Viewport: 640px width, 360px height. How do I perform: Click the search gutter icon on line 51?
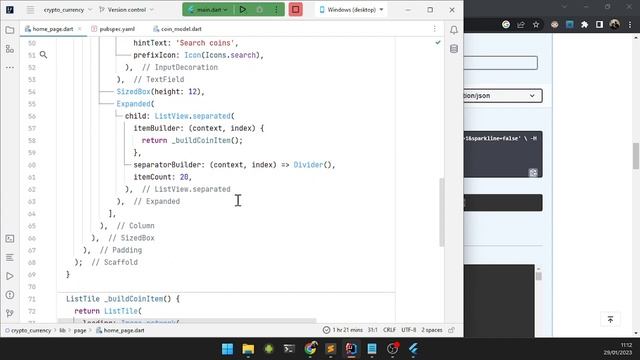(x=43, y=55)
